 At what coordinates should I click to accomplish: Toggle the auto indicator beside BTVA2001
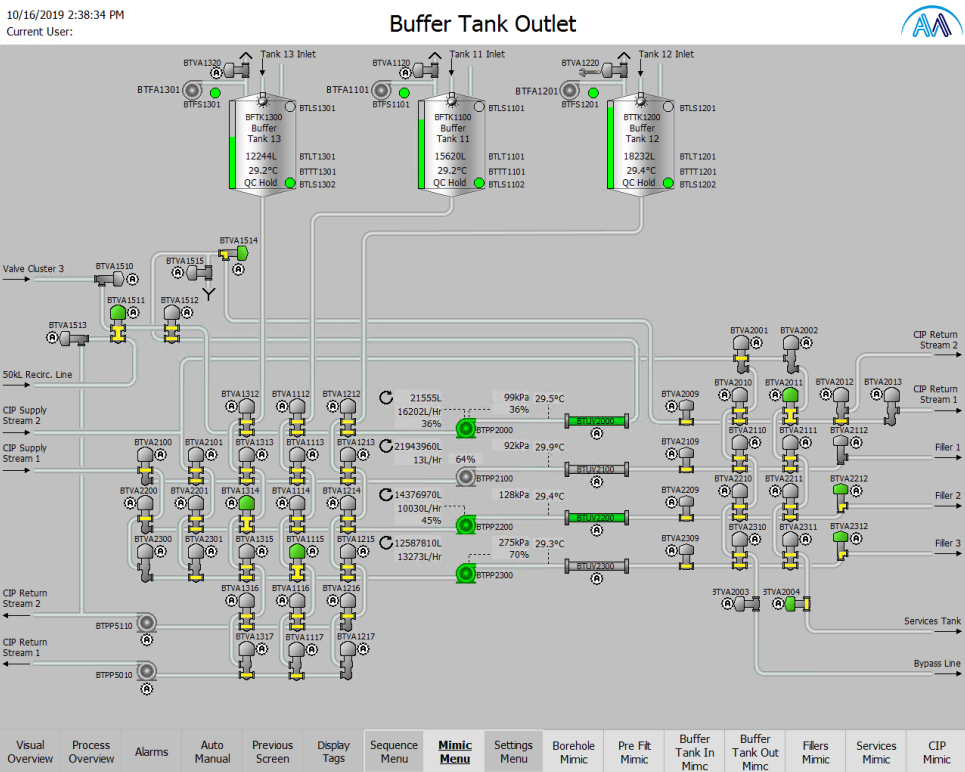click(x=756, y=343)
